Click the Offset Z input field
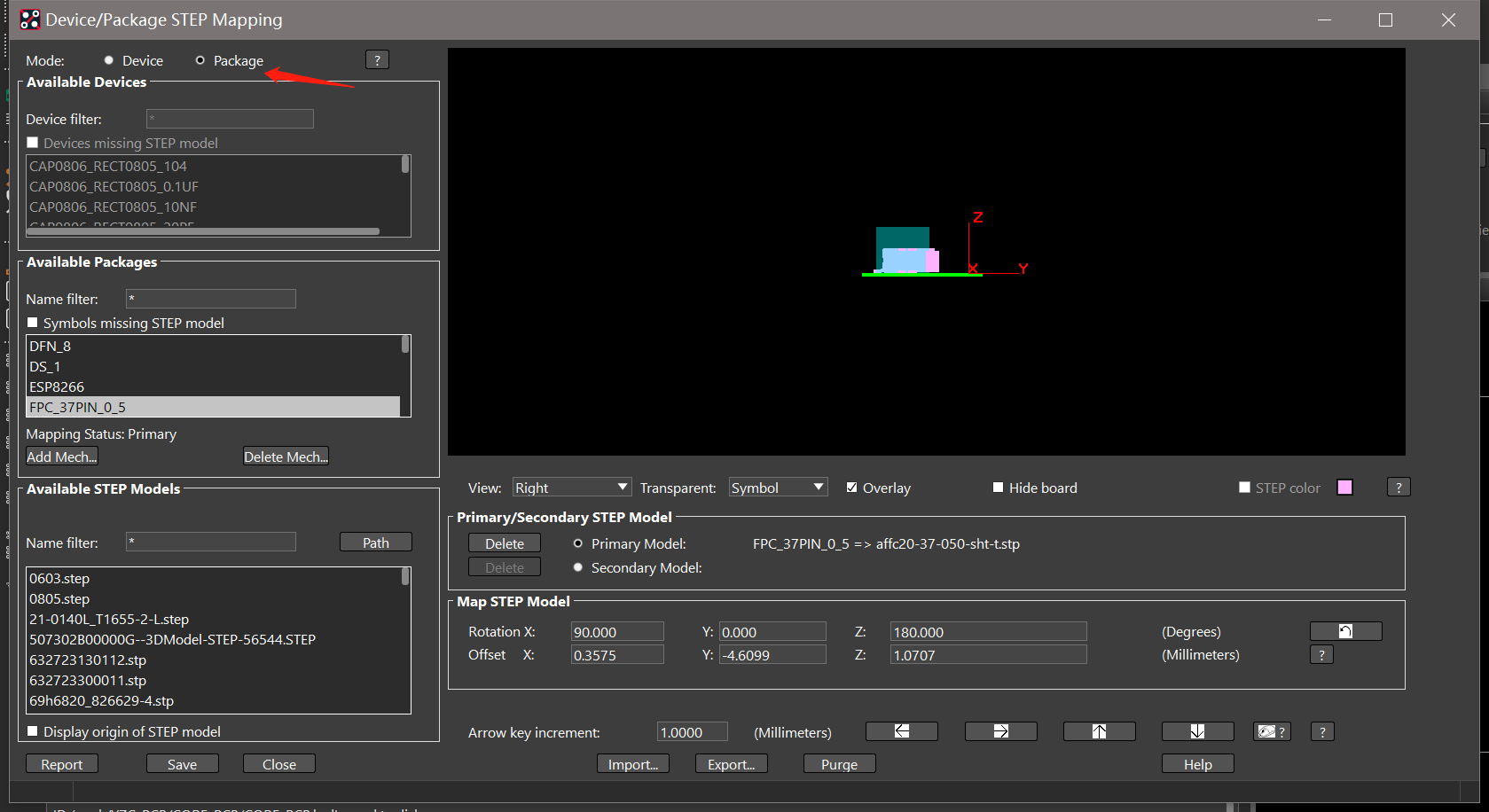 click(x=989, y=655)
